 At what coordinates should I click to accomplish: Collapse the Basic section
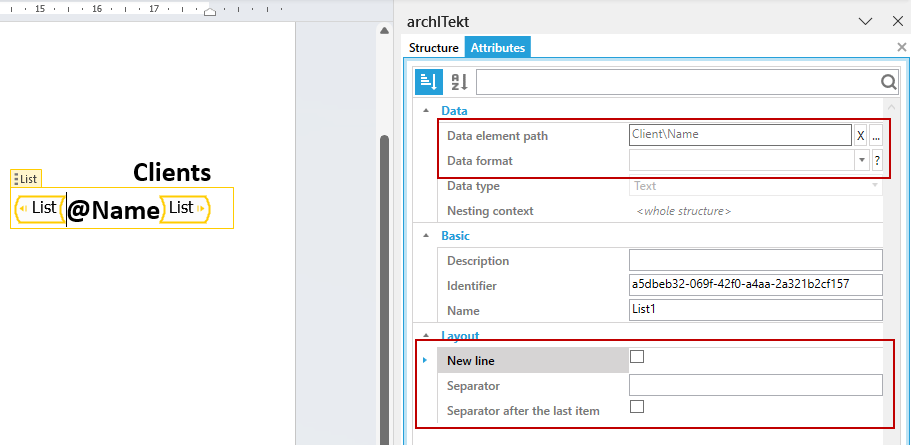point(426,236)
